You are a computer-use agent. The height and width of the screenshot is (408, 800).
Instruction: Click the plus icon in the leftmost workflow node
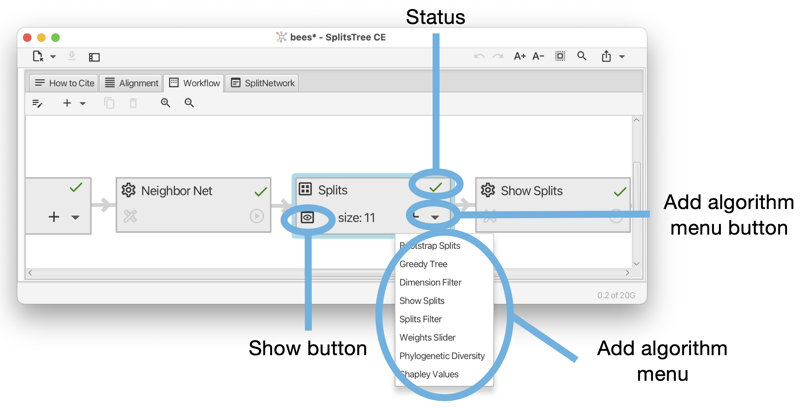(x=54, y=217)
